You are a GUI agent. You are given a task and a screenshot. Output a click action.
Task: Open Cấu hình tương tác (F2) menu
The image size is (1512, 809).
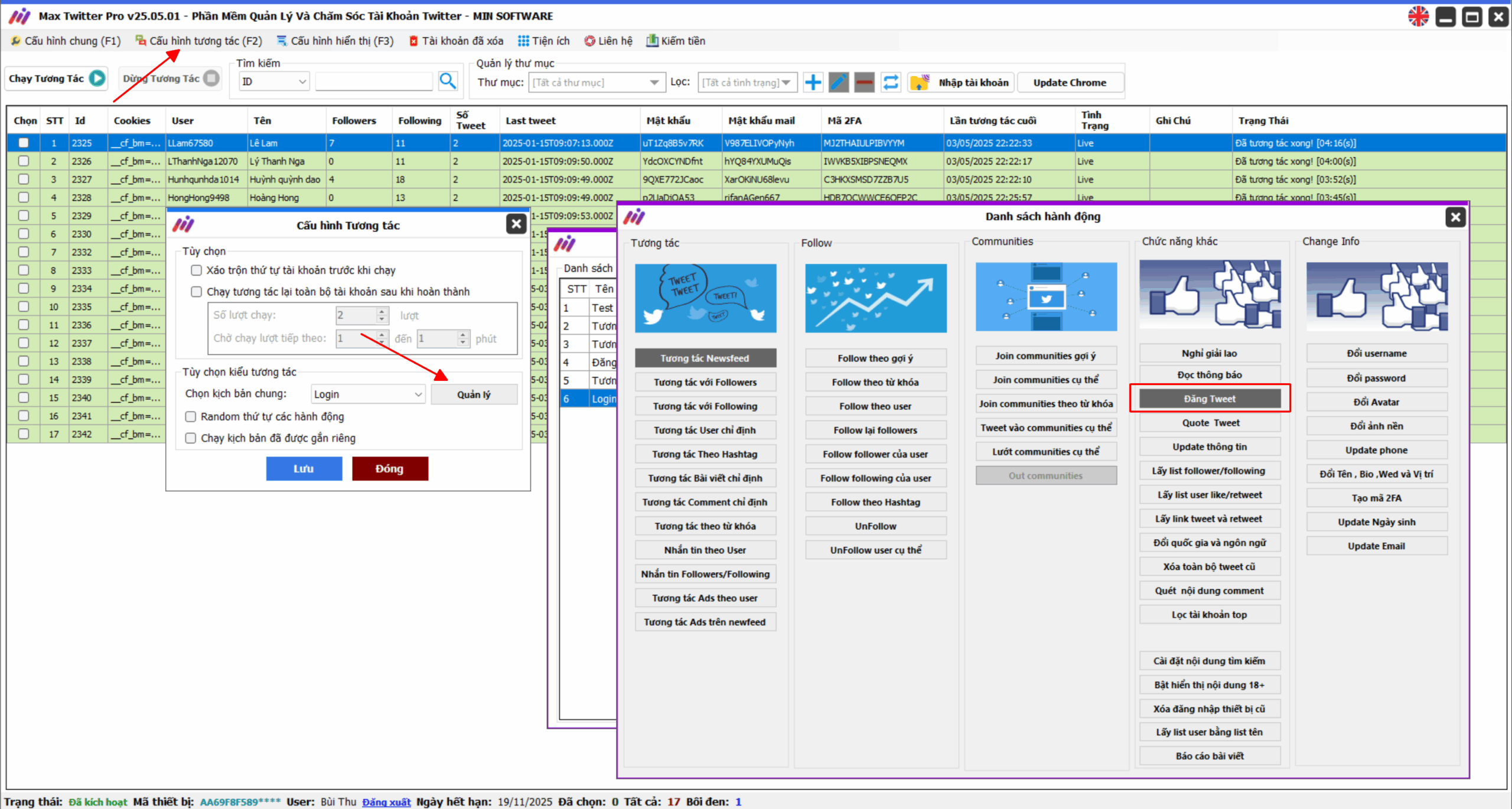coord(198,41)
